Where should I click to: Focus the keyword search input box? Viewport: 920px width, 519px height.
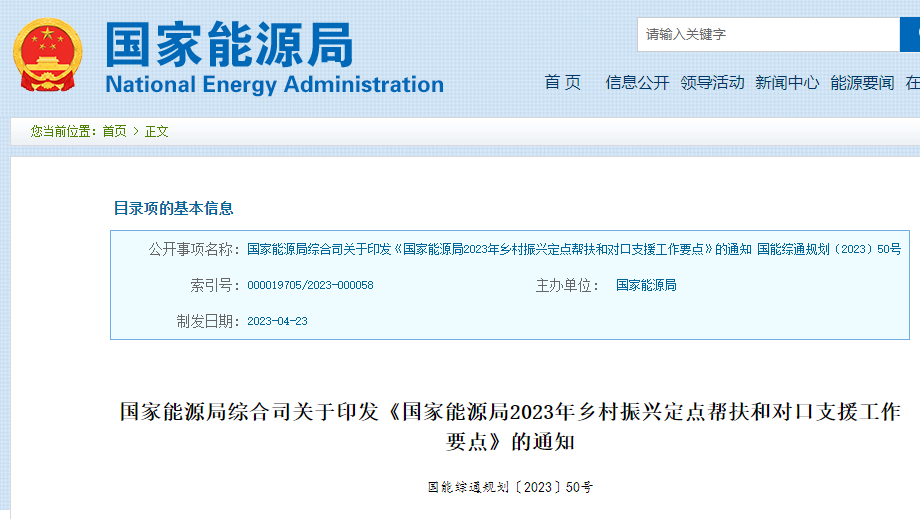click(x=768, y=34)
